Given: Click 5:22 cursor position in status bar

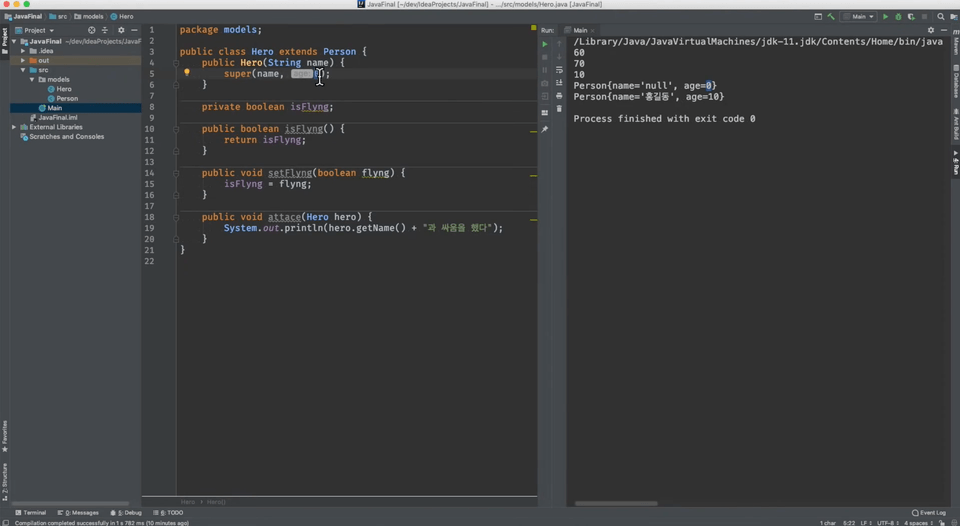Looking at the screenshot, I should tap(849, 523).
